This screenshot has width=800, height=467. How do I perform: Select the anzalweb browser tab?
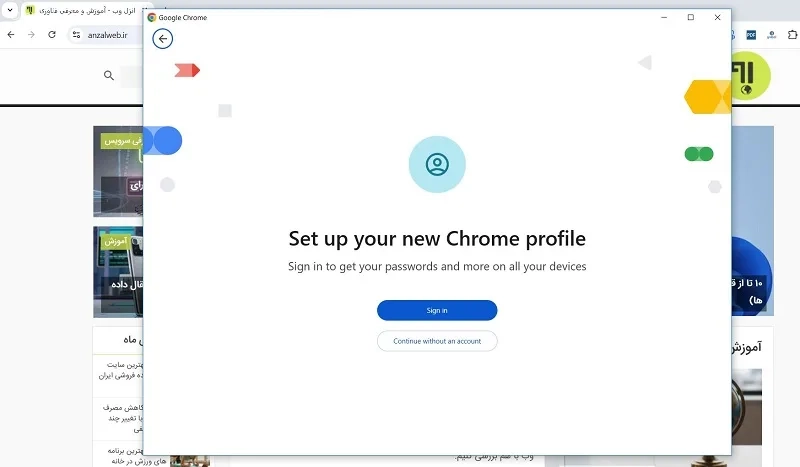click(82, 10)
